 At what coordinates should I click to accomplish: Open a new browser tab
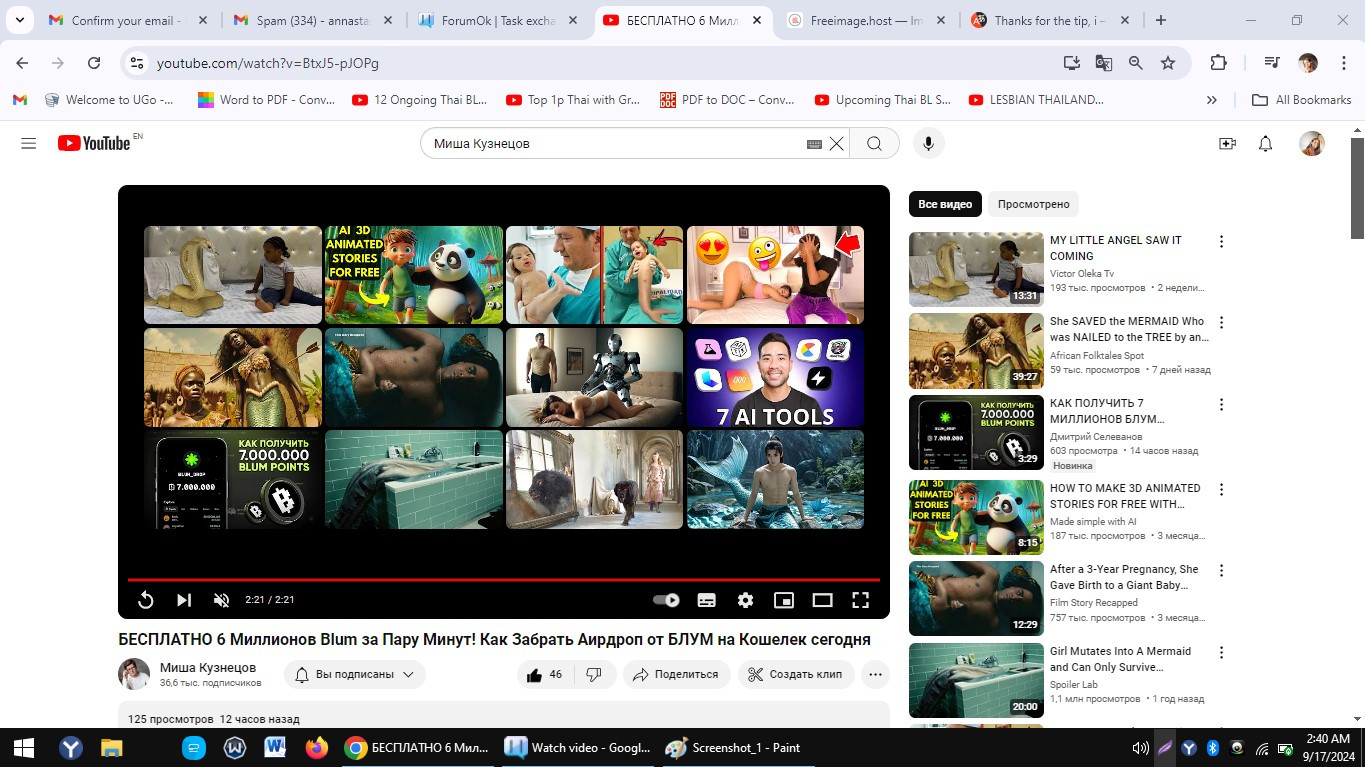coord(1160,20)
